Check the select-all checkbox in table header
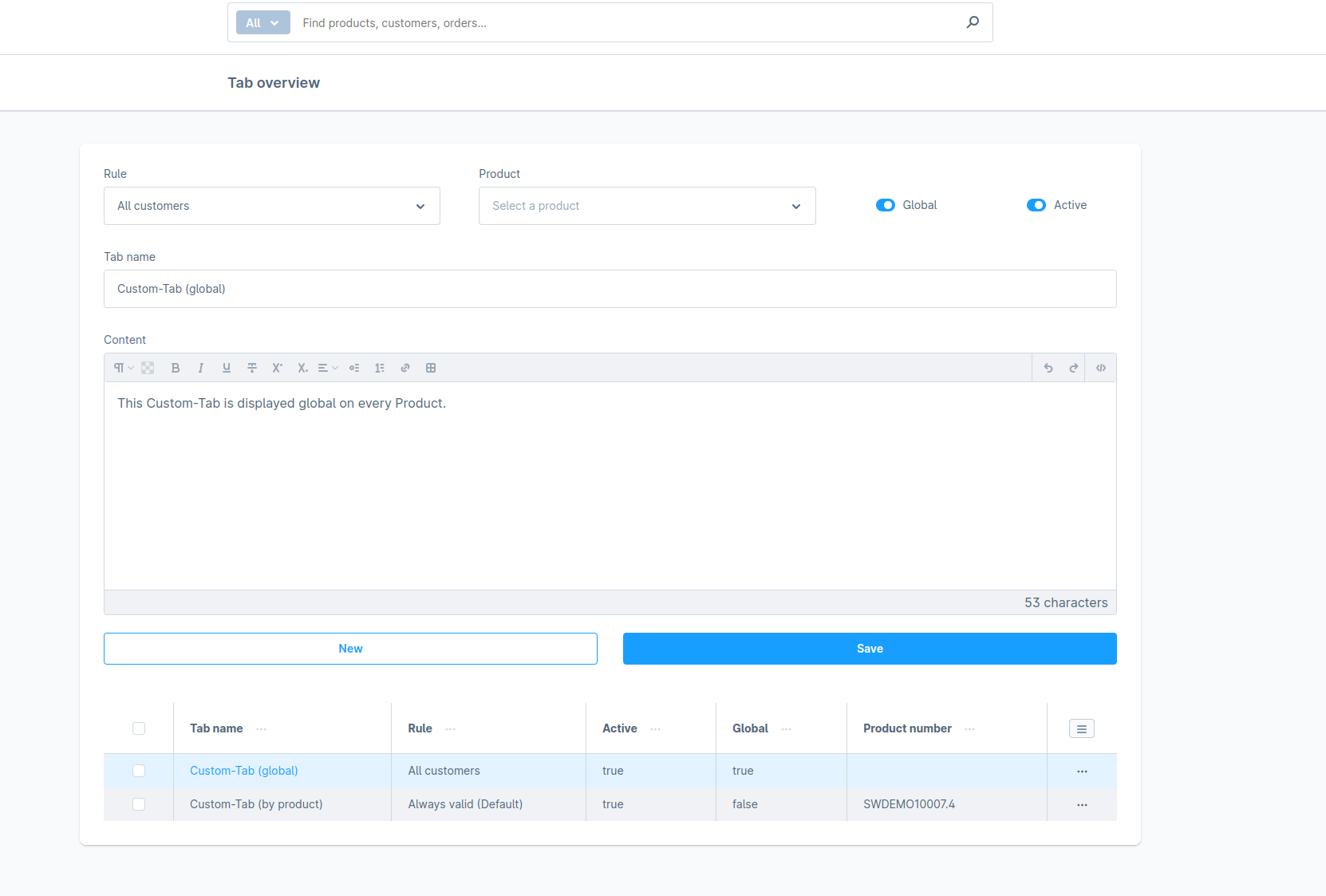1326x896 pixels. tap(139, 728)
